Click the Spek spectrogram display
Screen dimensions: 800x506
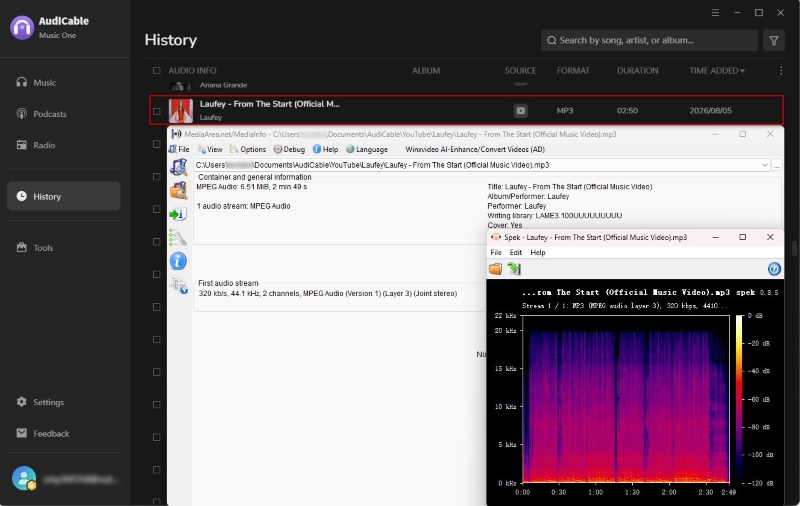626,399
